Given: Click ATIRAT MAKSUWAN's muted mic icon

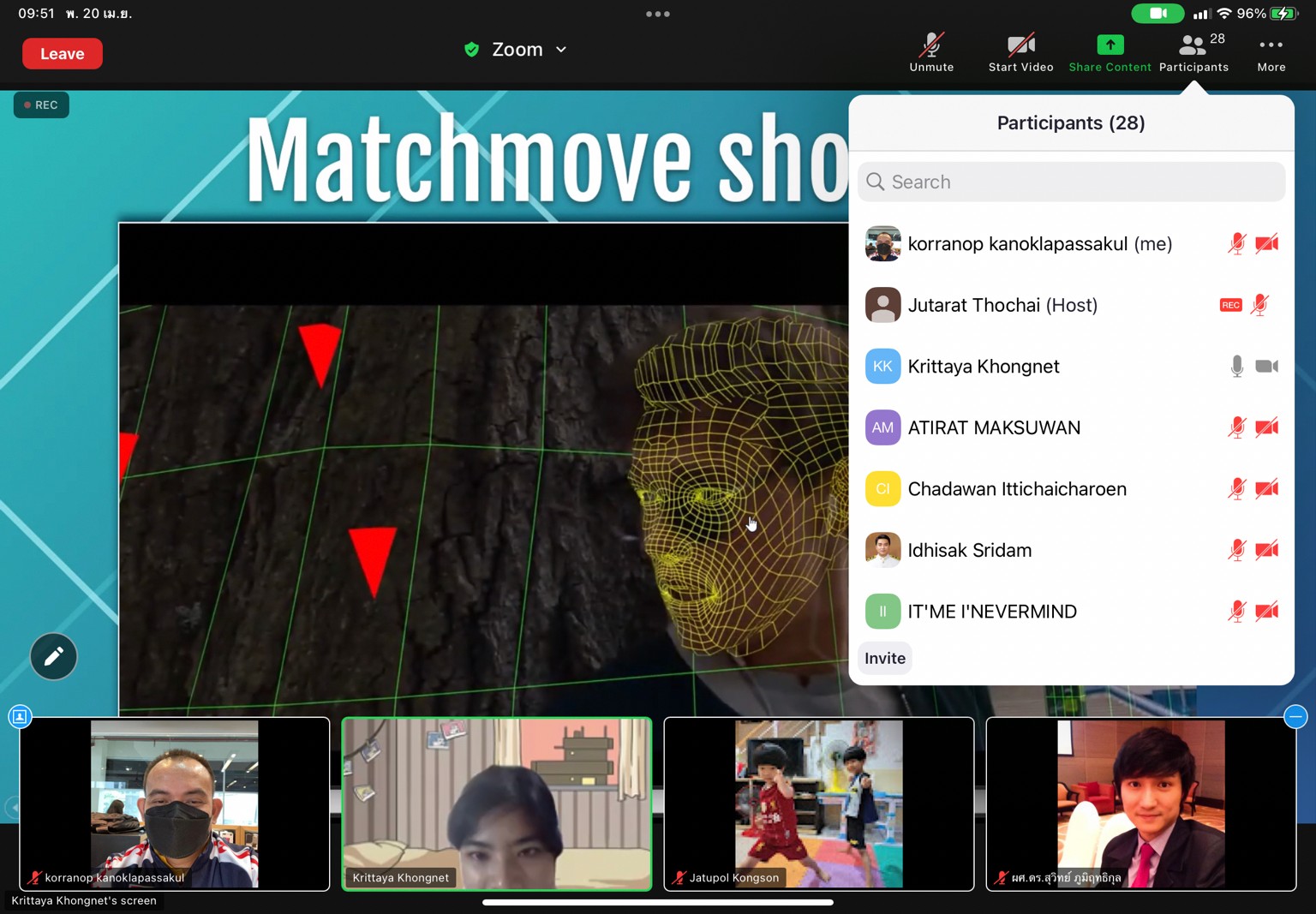Looking at the screenshot, I should coord(1236,427).
